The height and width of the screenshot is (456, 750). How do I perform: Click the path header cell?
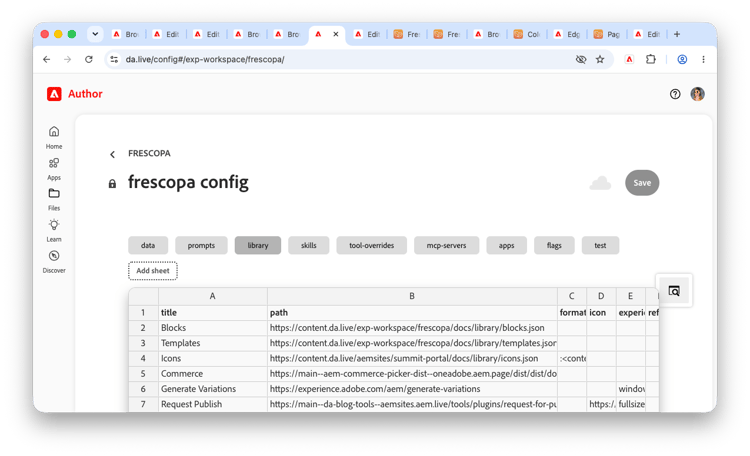tap(412, 312)
